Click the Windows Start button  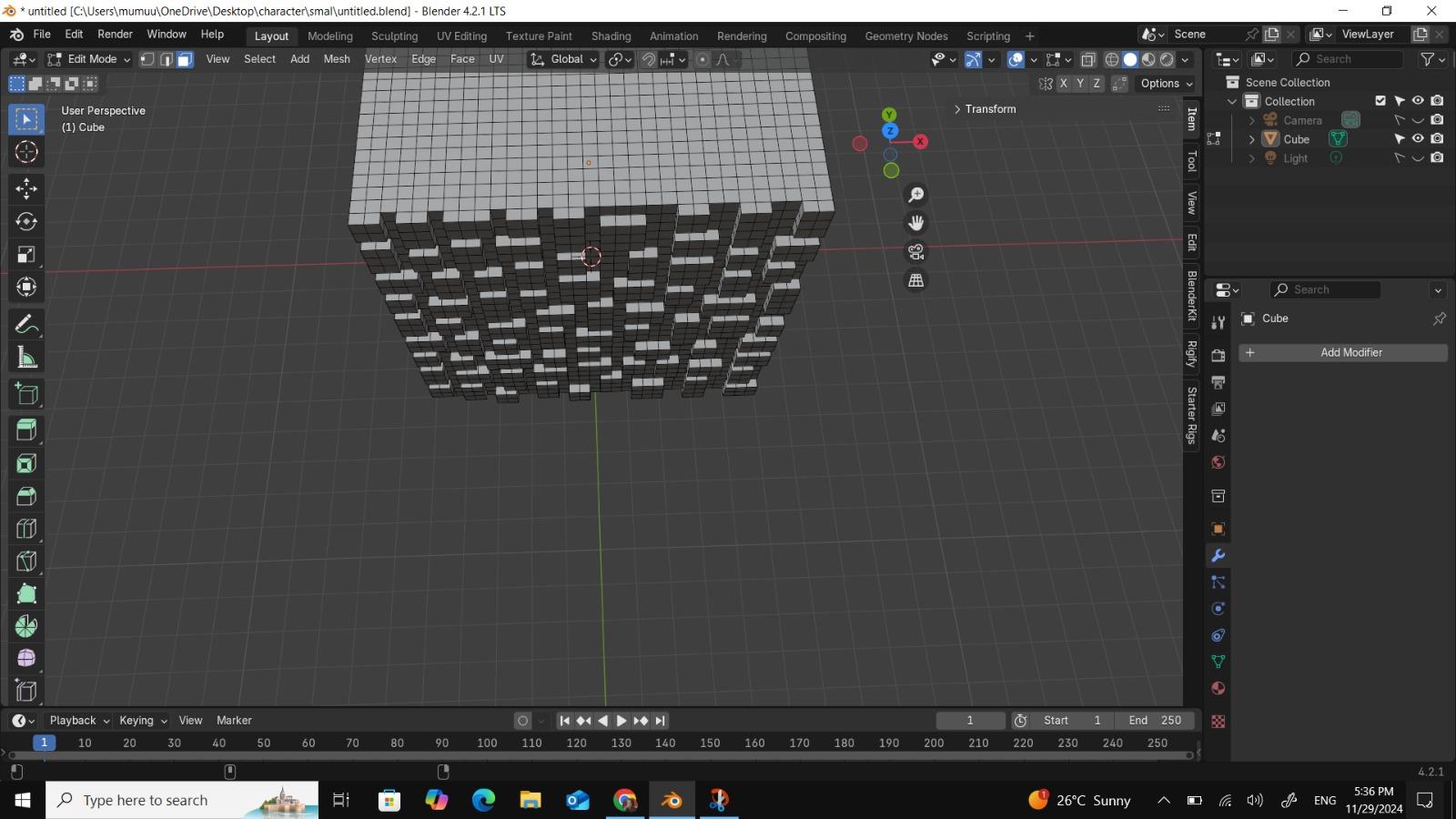coord(23,800)
